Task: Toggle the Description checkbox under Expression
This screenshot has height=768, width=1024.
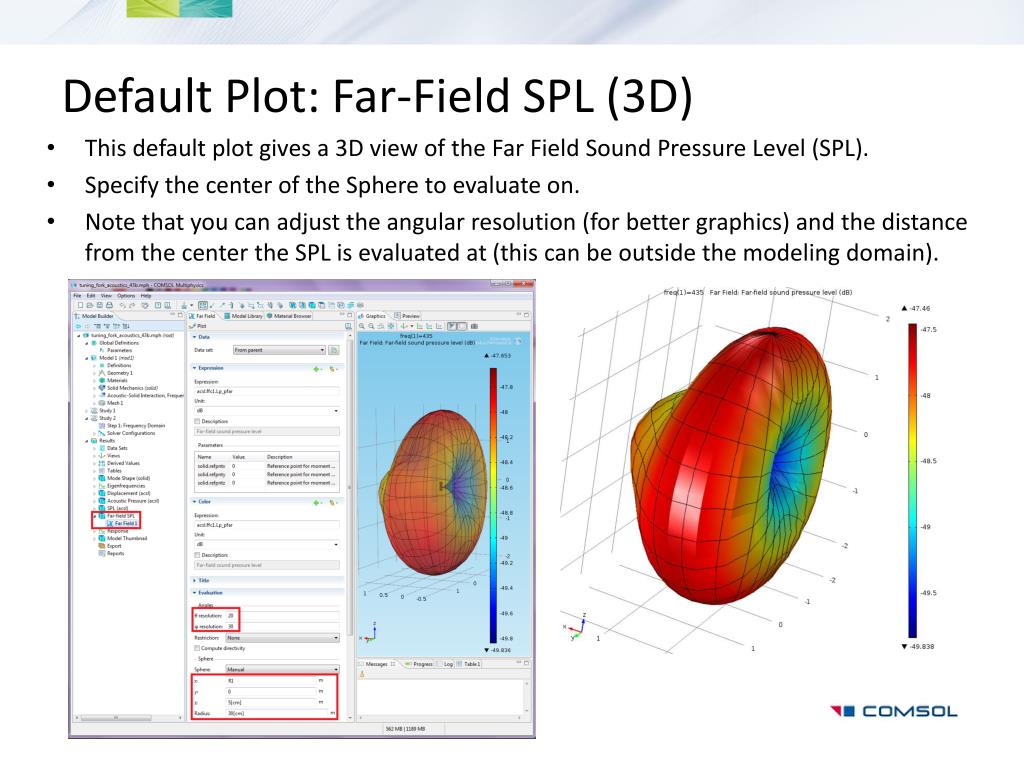Action: click(x=197, y=421)
